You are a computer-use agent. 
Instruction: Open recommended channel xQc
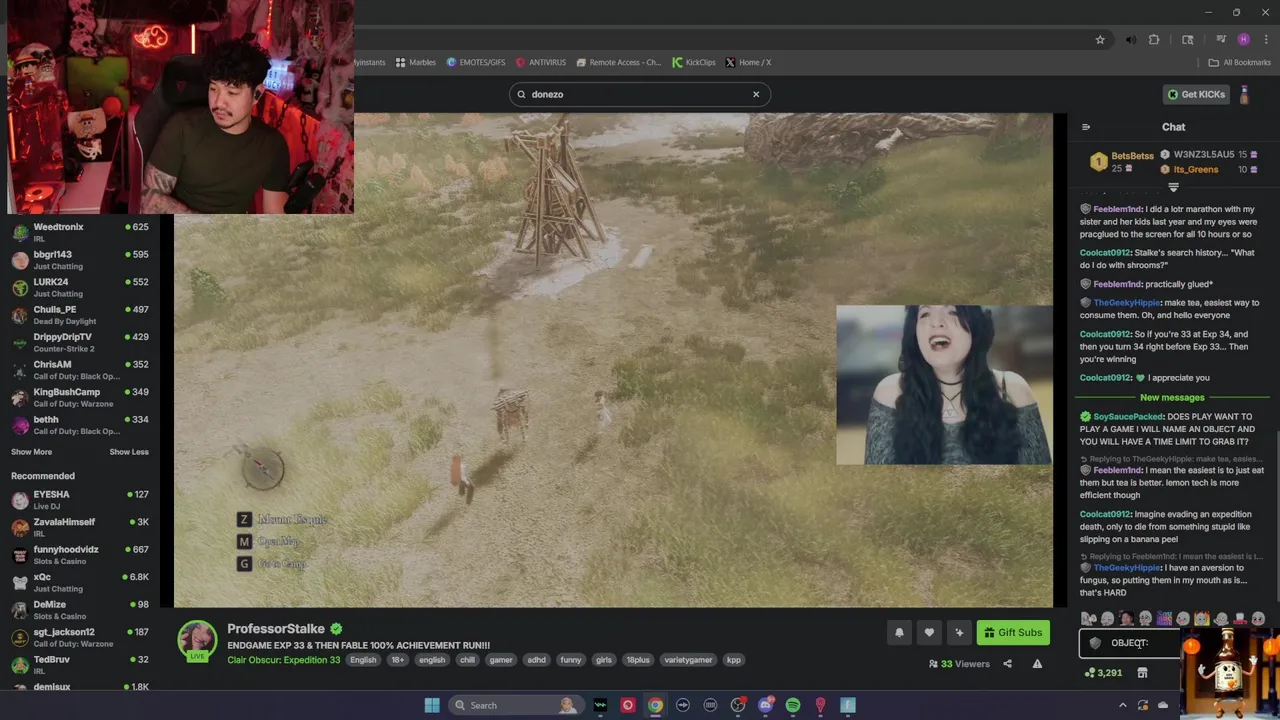79,582
